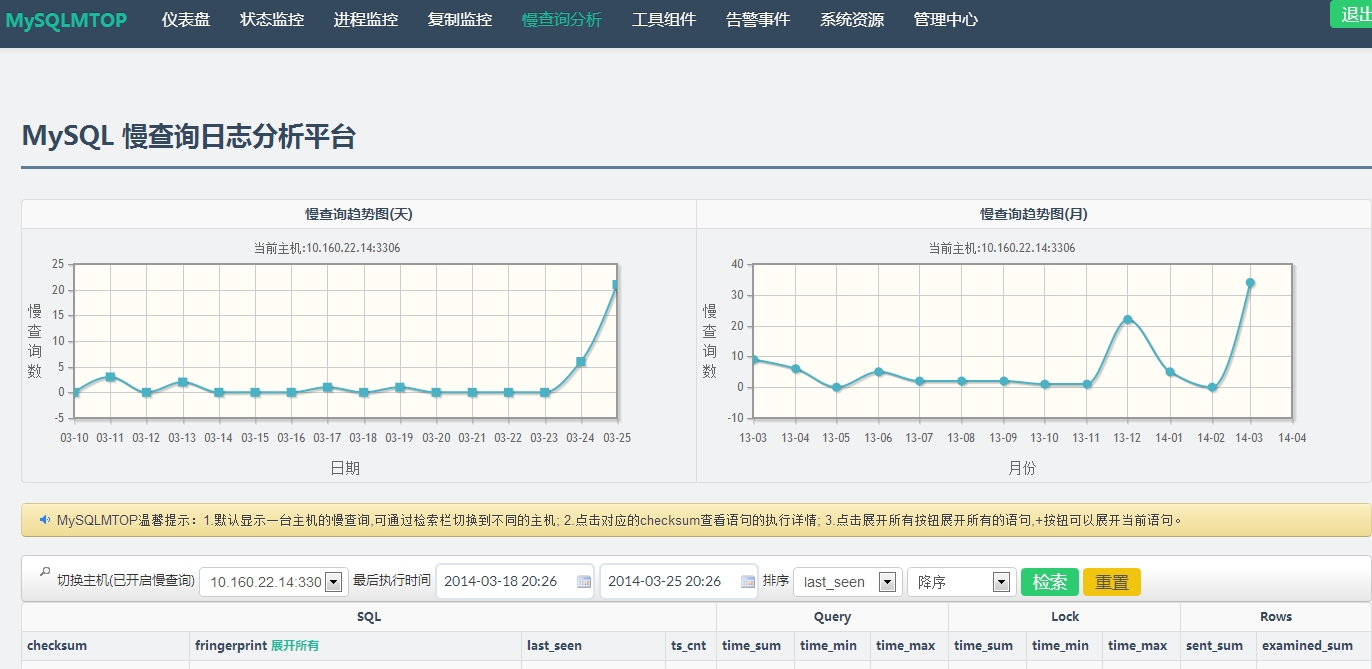Viewport: 1372px width, 669px height.
Task: Open the 状态监控 menu
Action: point(272,19)
